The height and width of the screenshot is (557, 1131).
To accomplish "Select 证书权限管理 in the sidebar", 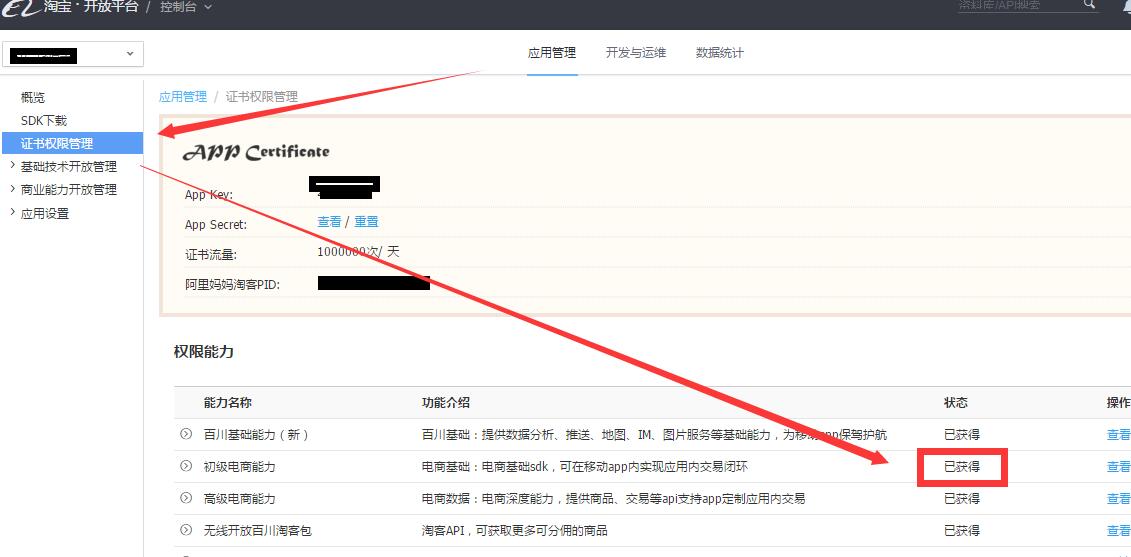I will point(72,144).
